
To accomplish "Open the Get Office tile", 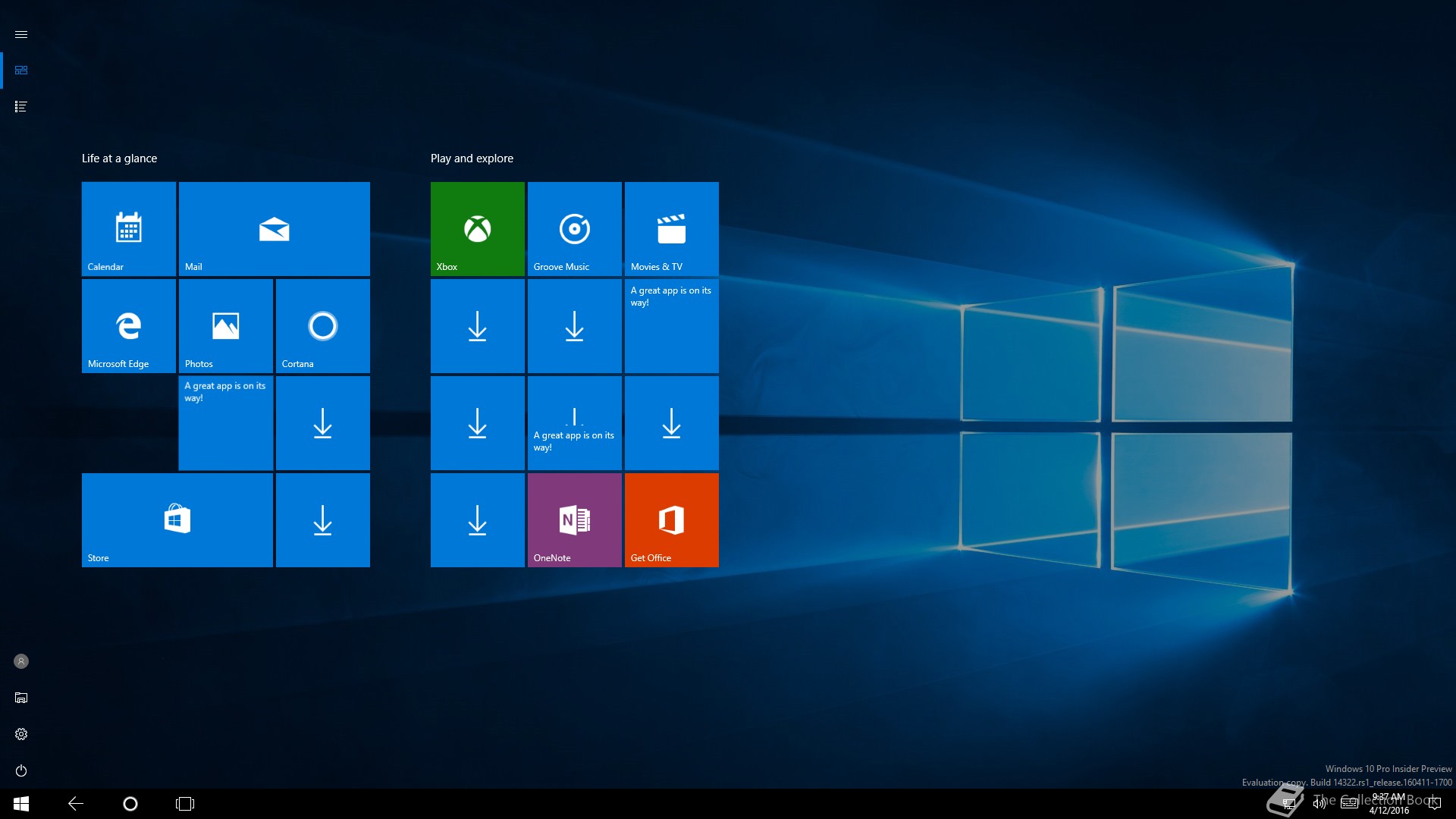I will click(x=672, y=520).
